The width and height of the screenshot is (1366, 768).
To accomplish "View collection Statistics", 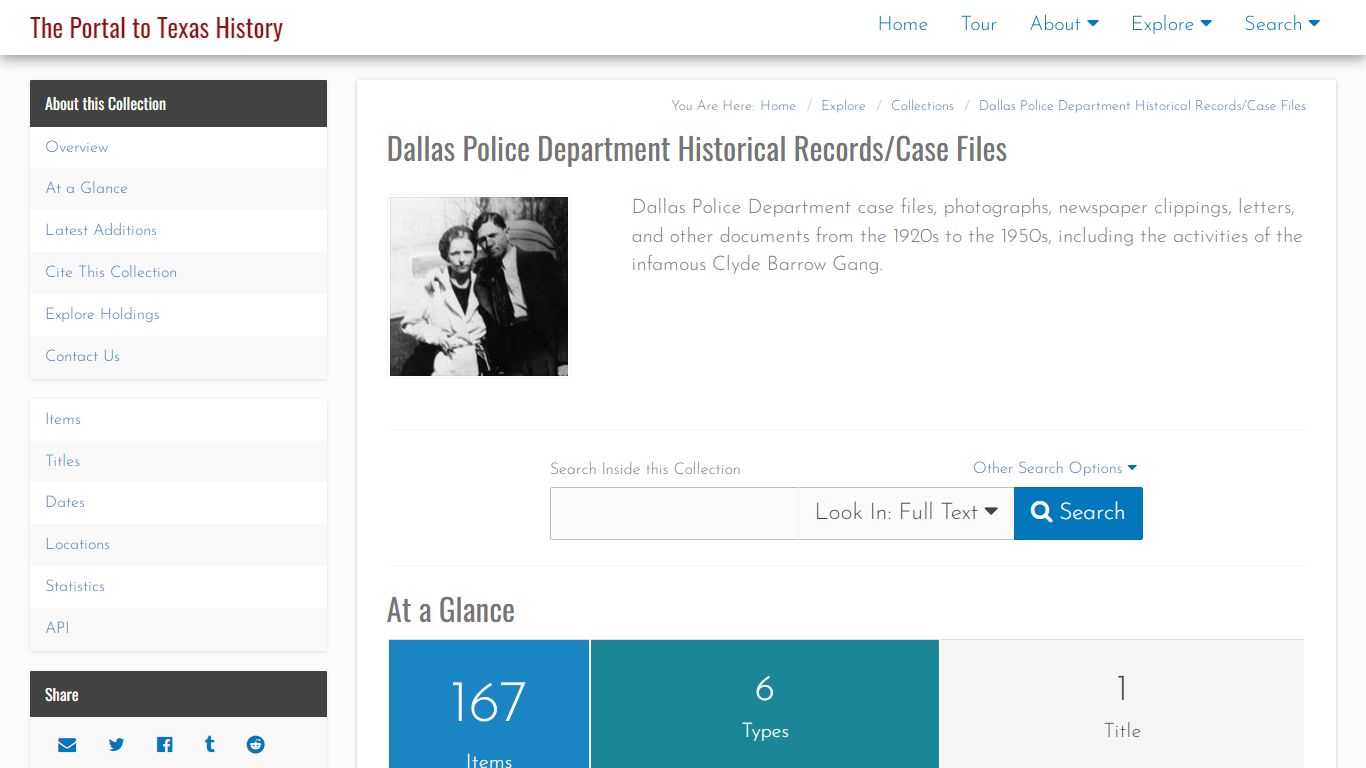I will (178, 586).
